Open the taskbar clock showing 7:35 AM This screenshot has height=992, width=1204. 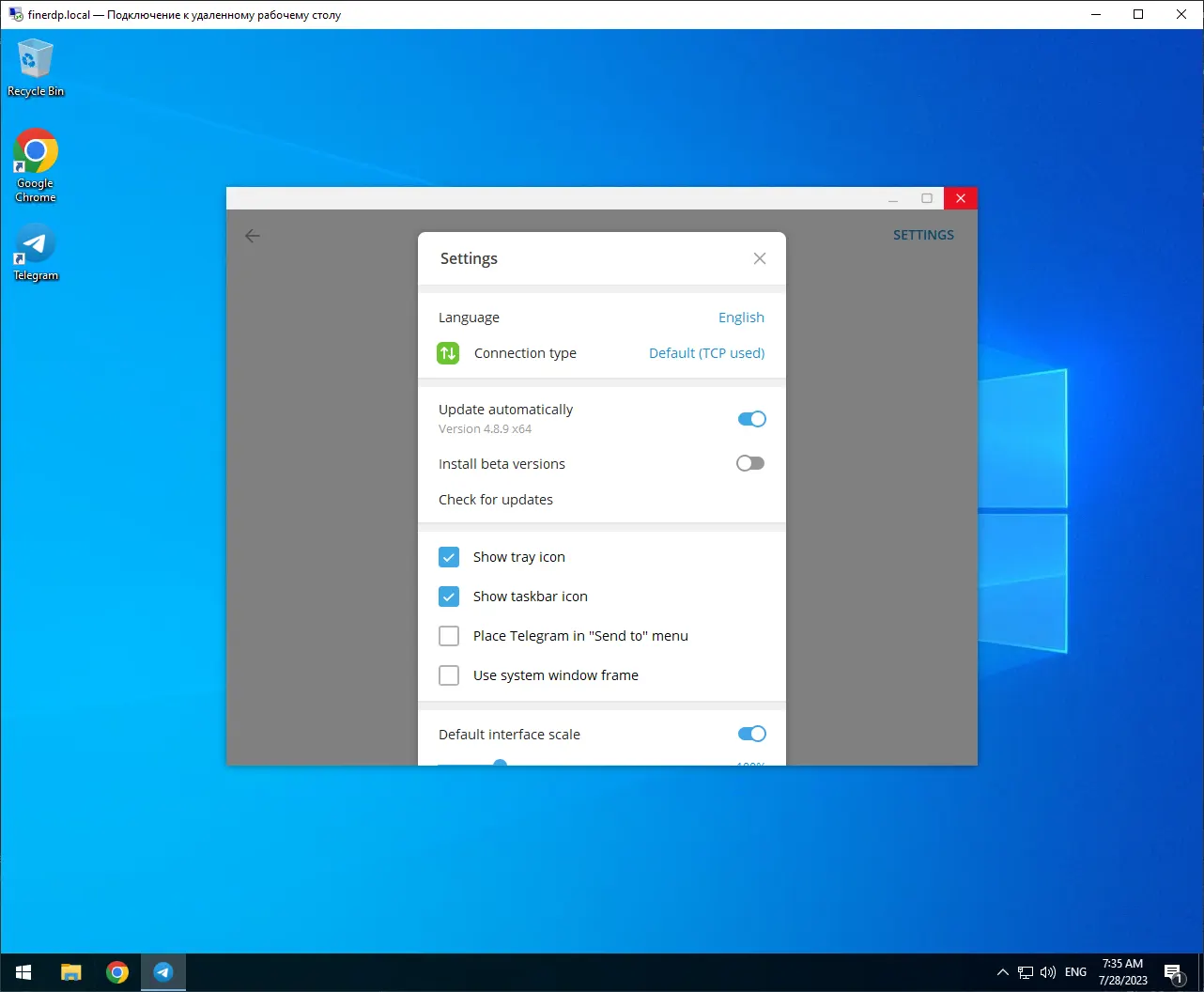1122,972
